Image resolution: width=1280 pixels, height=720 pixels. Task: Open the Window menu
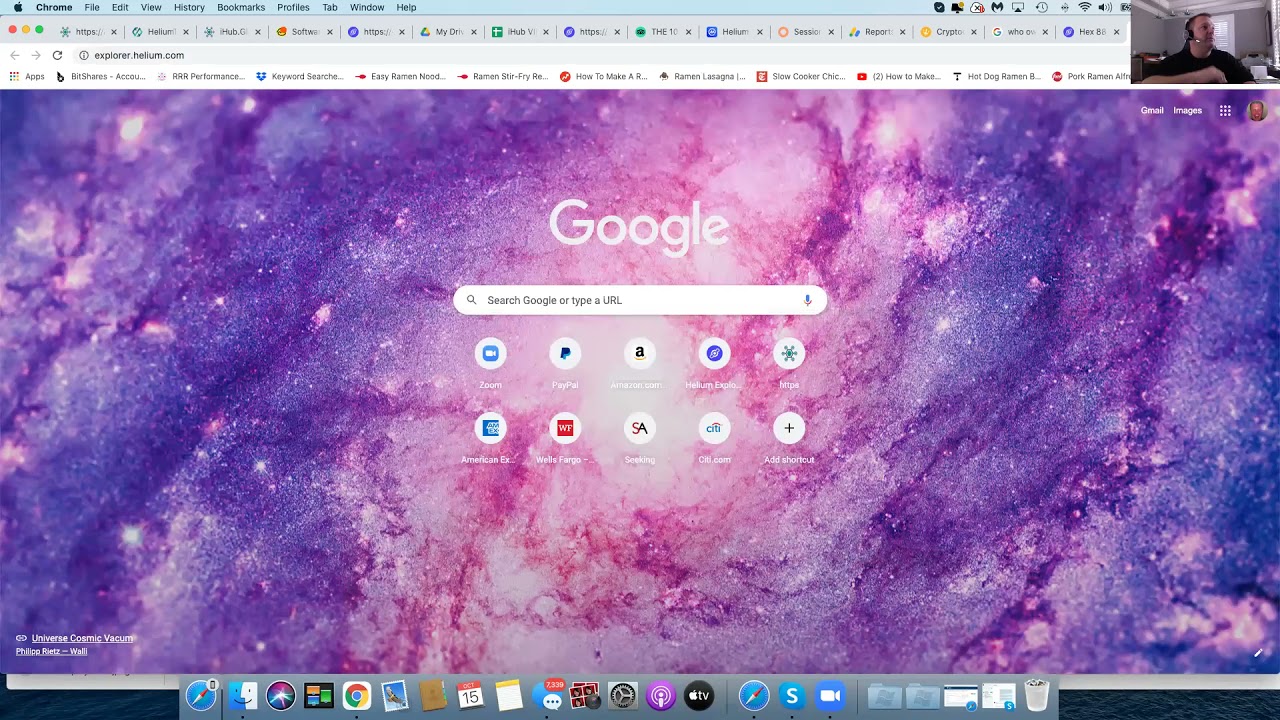[x=367, y=7]
